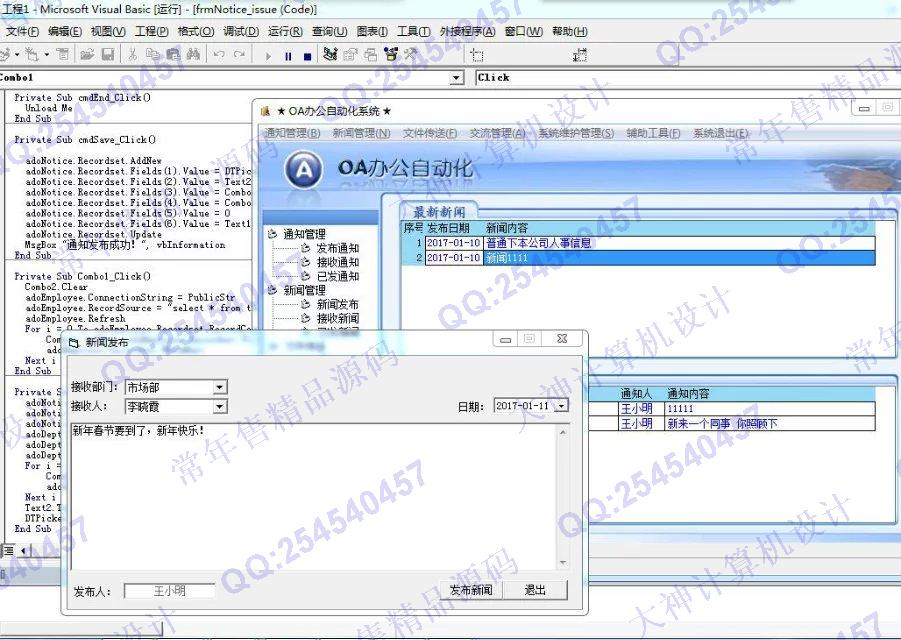
Task: Open the Properties Window icon
Action: pos(351,55)
